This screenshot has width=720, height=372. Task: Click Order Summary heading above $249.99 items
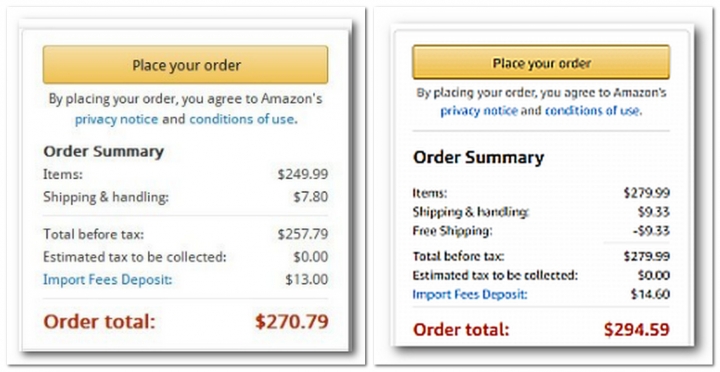[x=103, y=152]
